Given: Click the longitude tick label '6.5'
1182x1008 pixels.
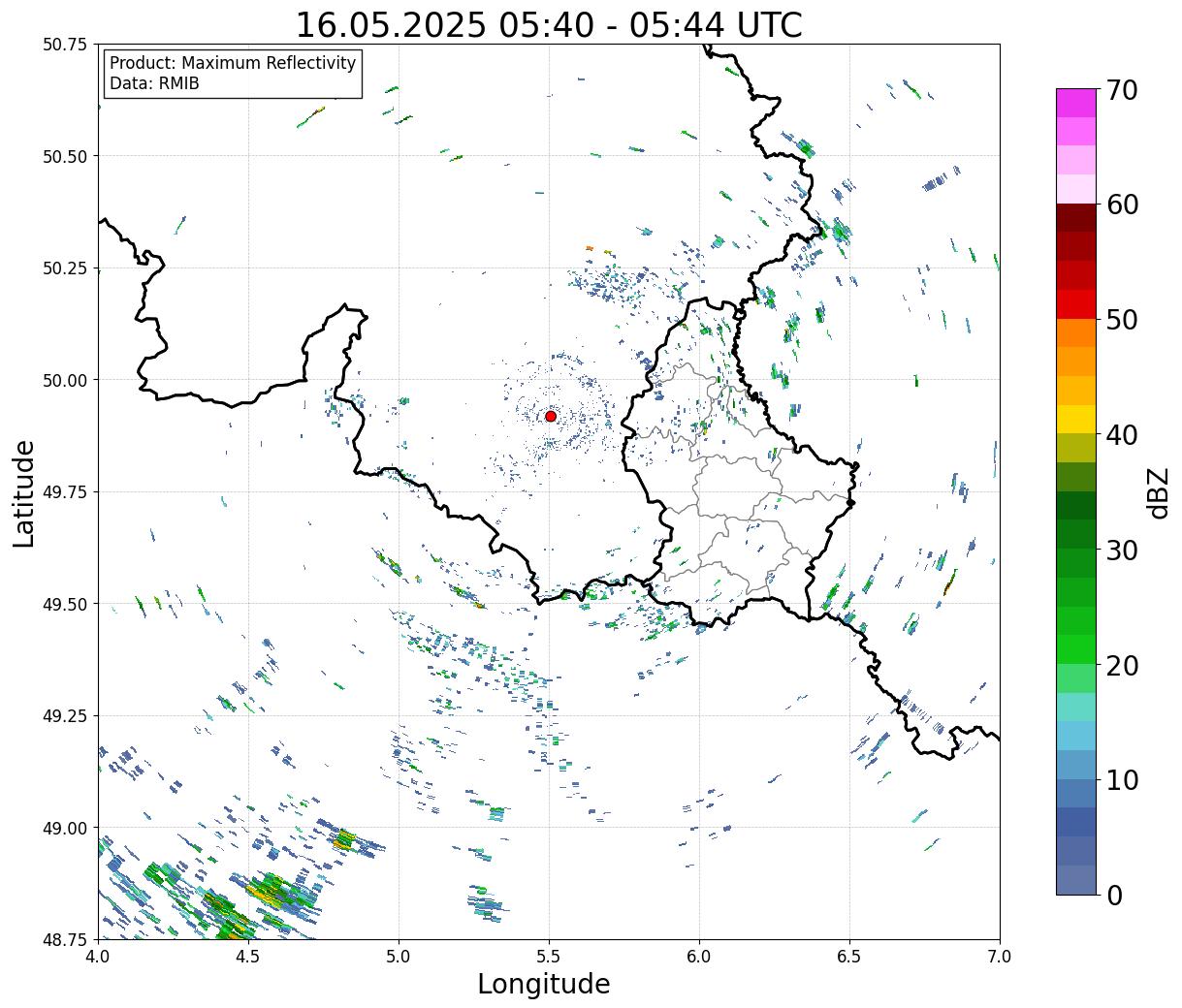Looking at the screenshot, I should [849, 957].
